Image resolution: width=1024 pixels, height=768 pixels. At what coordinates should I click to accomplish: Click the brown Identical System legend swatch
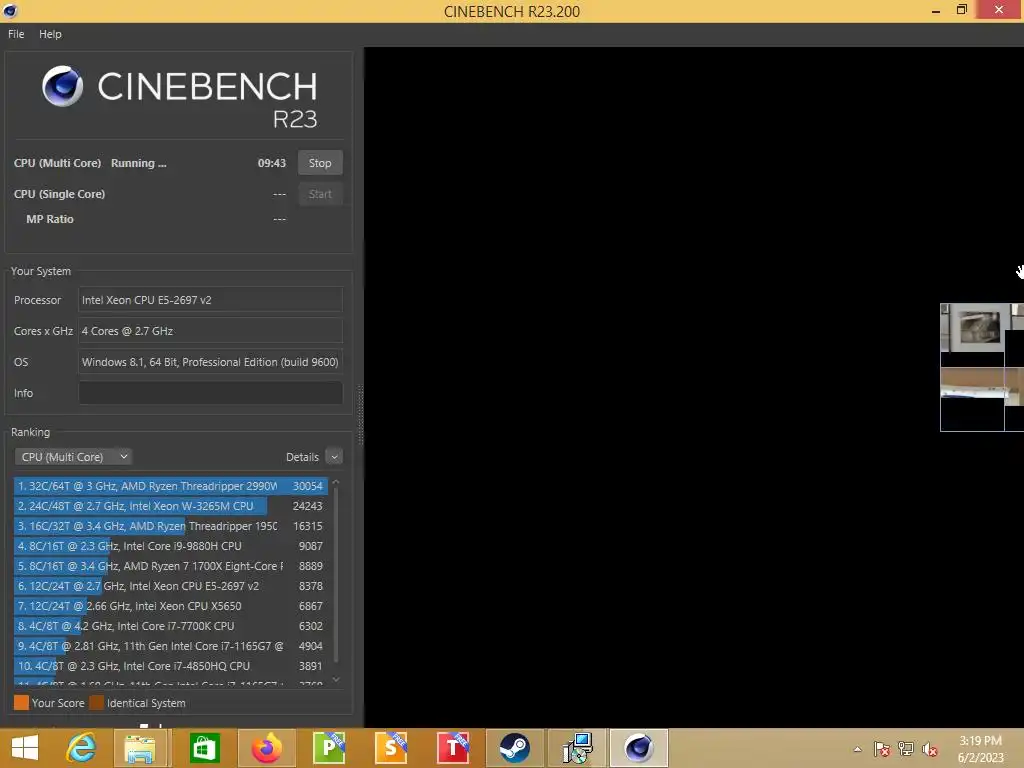[x=97, y=703]
